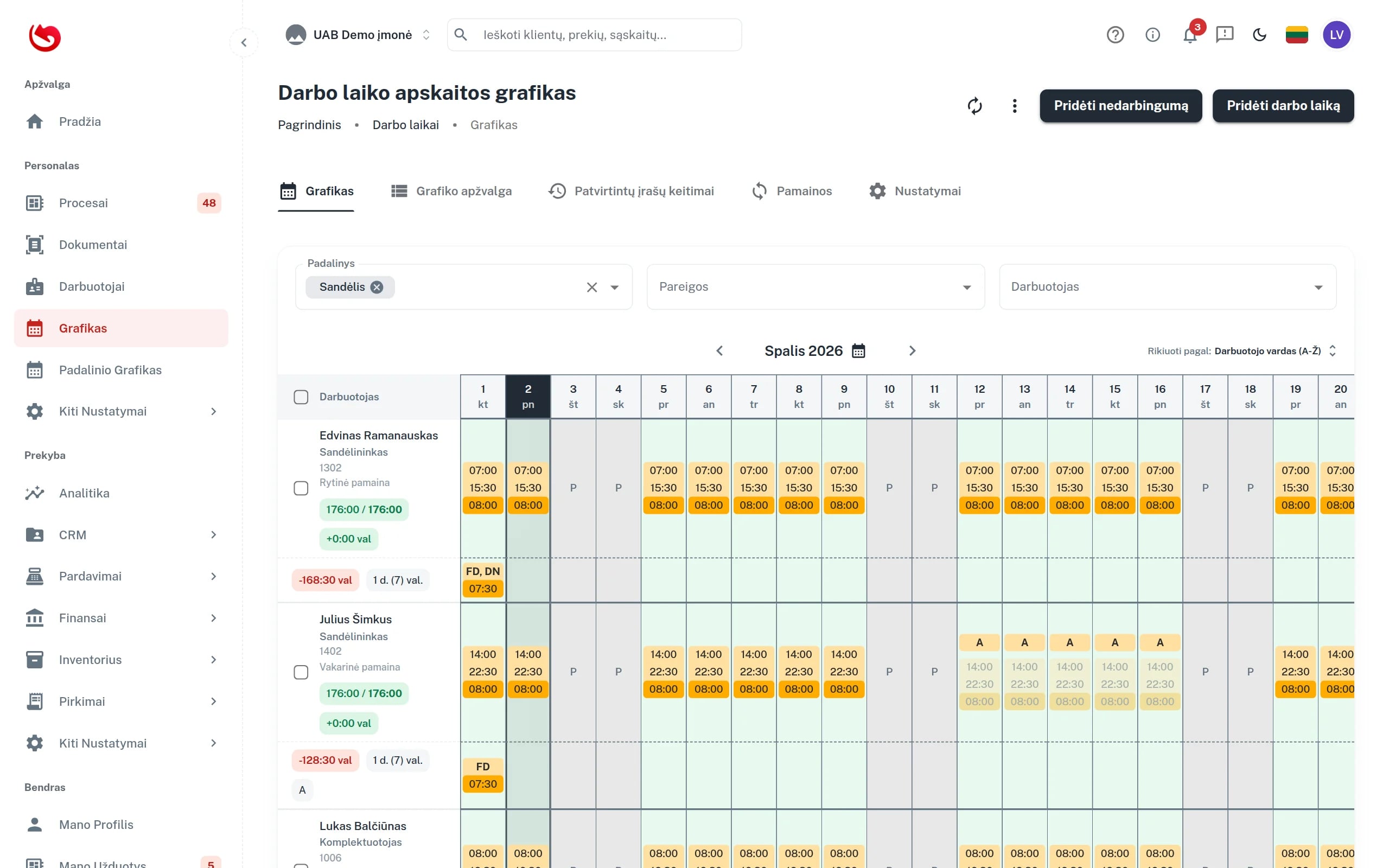The height and width of the screenshot is (868, 1389).
Task: Refresh the schedule with the sync icon
Action: [x=974, y=106]
